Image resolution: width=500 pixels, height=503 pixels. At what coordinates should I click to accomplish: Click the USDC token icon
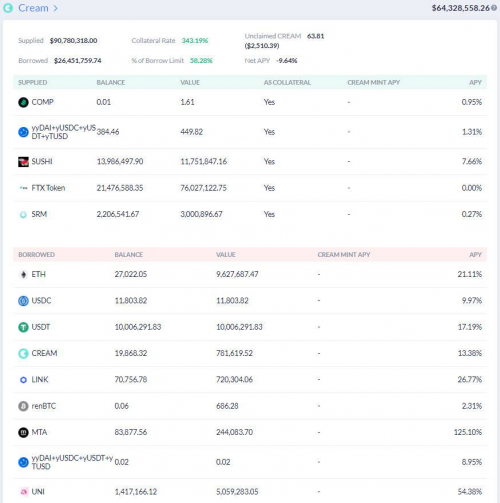click(23, 301)
